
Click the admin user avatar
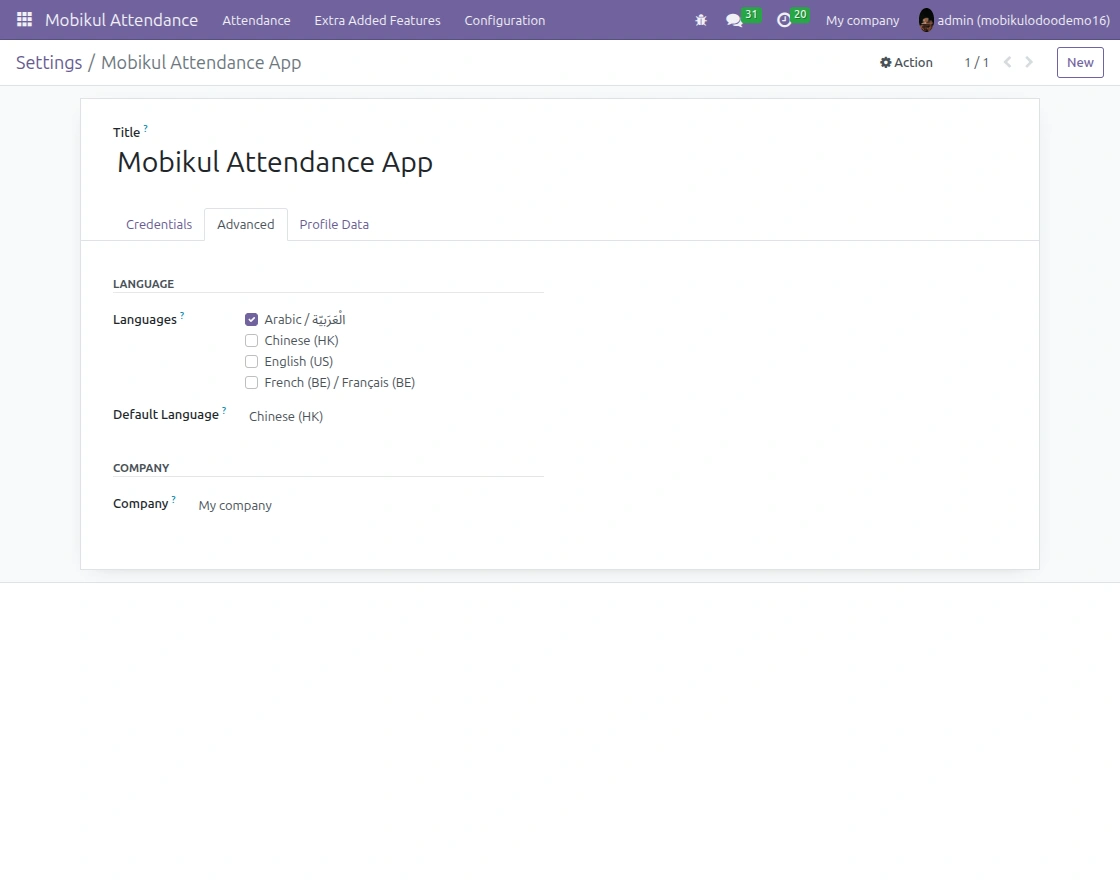pyautogui.click(x=926, y=20)
